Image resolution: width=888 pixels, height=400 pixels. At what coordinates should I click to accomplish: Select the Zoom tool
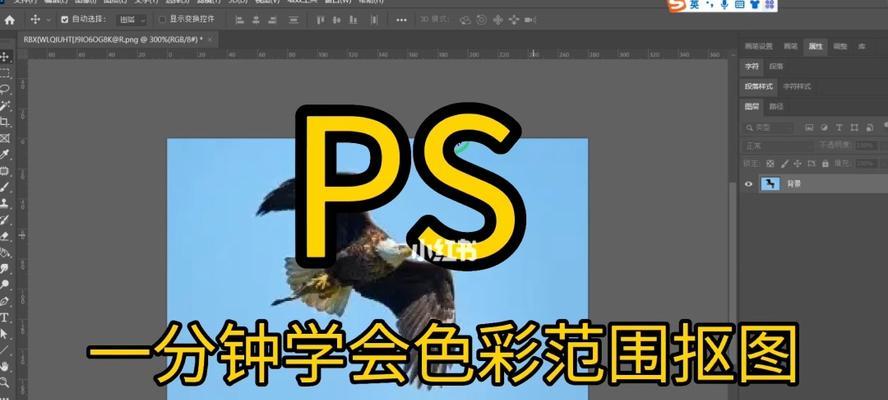5,382
